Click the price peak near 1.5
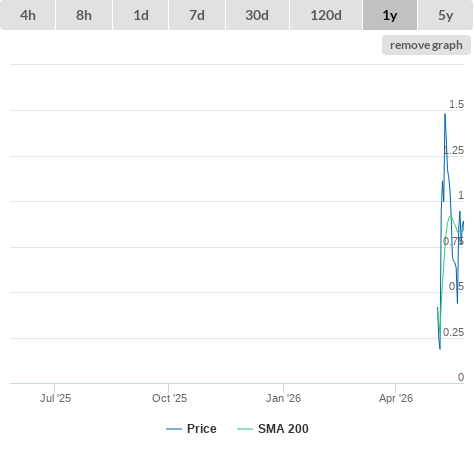 [x=445, y=114]
